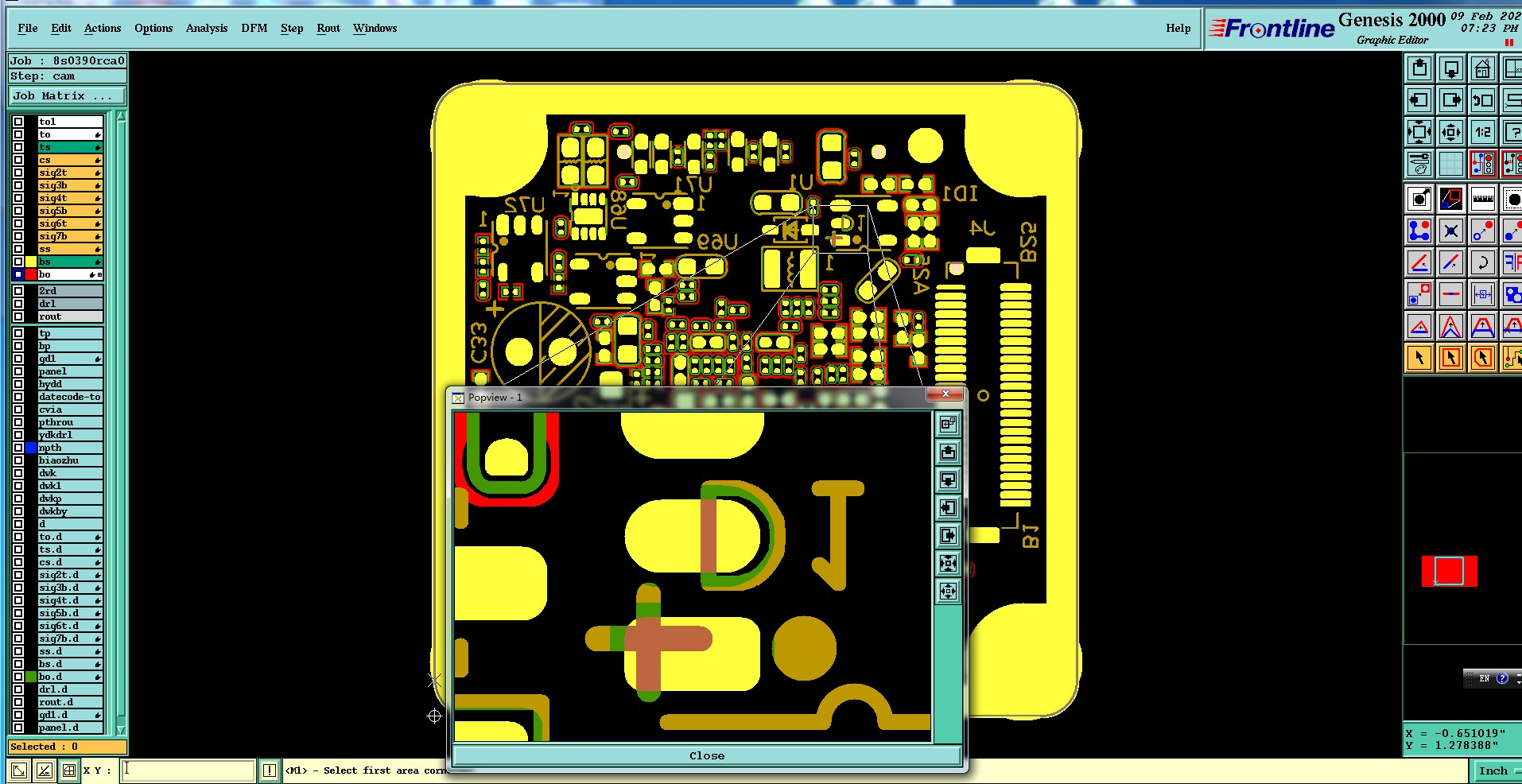Toggle the grid display icon
The height and width of the screenshot is (784, 1522).
(1450, 164)
